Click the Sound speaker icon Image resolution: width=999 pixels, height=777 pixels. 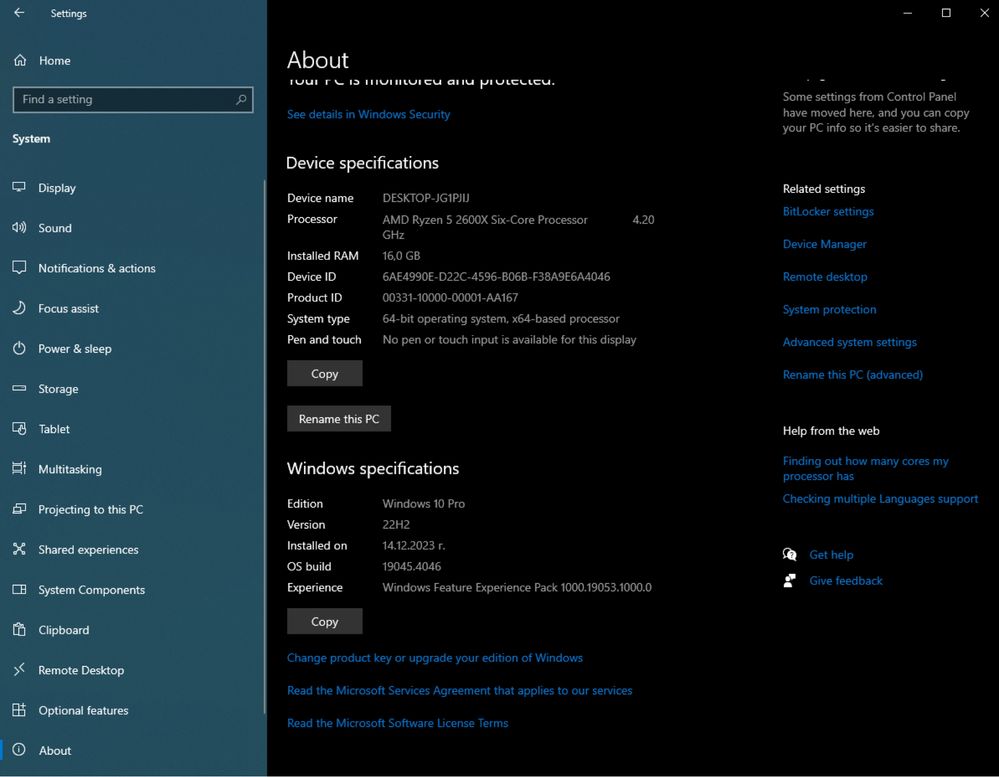(x=19, y=227)
